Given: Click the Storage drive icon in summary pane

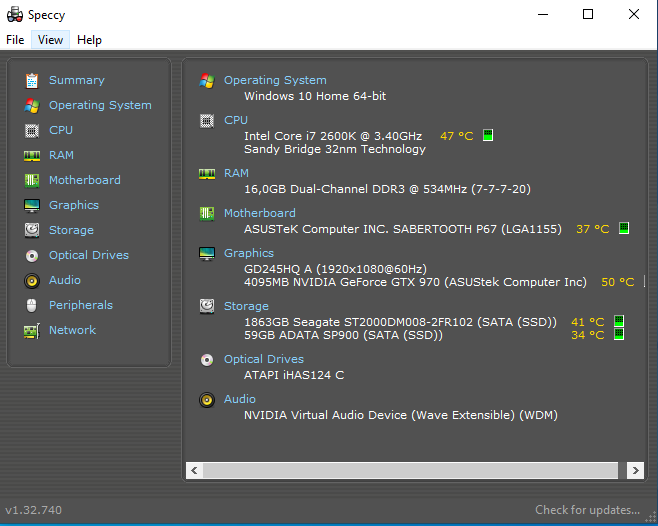Looking at the screenshot, I should 207,306.
